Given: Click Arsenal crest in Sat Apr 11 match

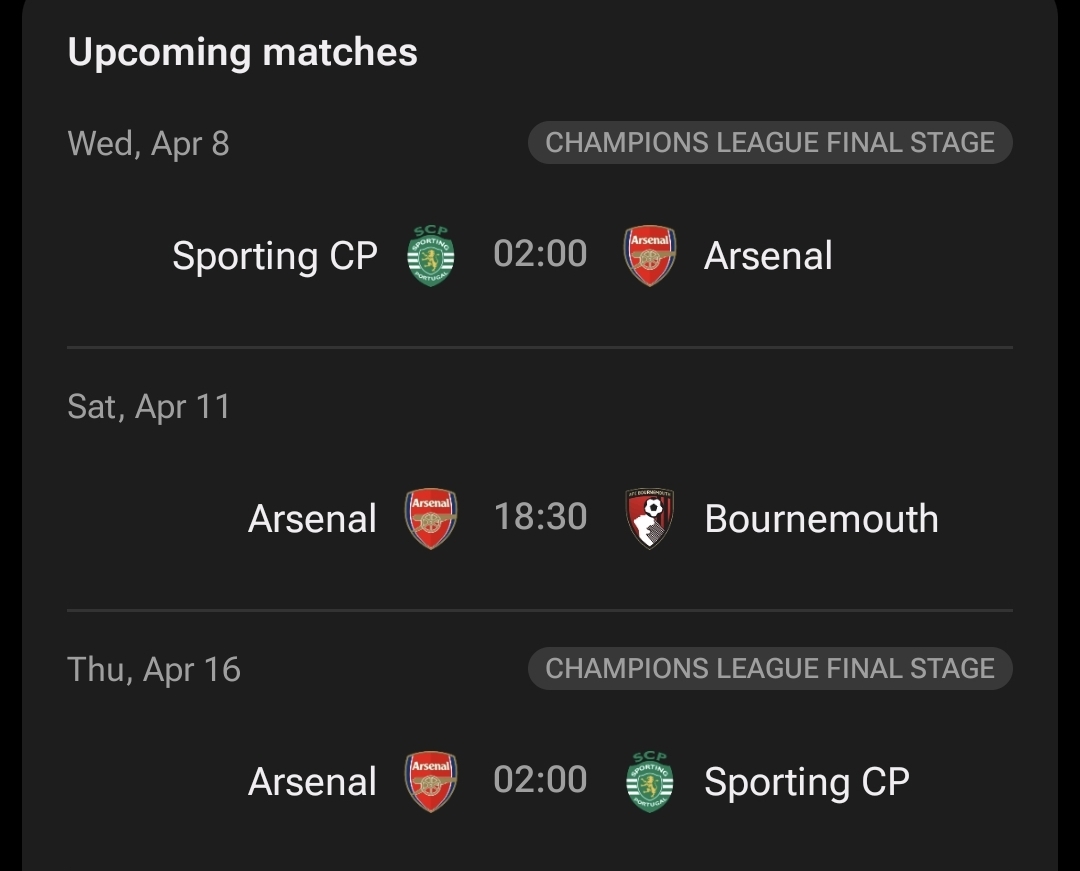Looking at the screenshot, I should [x=431, y=518].
